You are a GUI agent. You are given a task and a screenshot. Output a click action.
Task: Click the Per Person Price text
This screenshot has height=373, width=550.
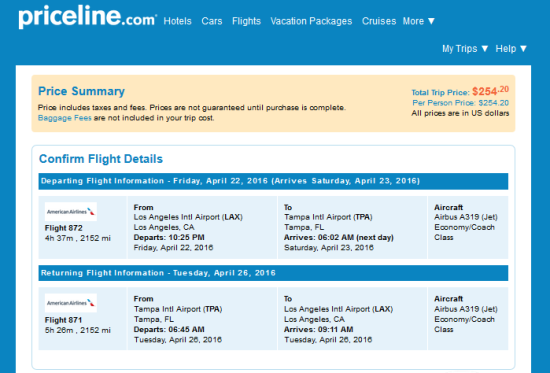[461, 103]
